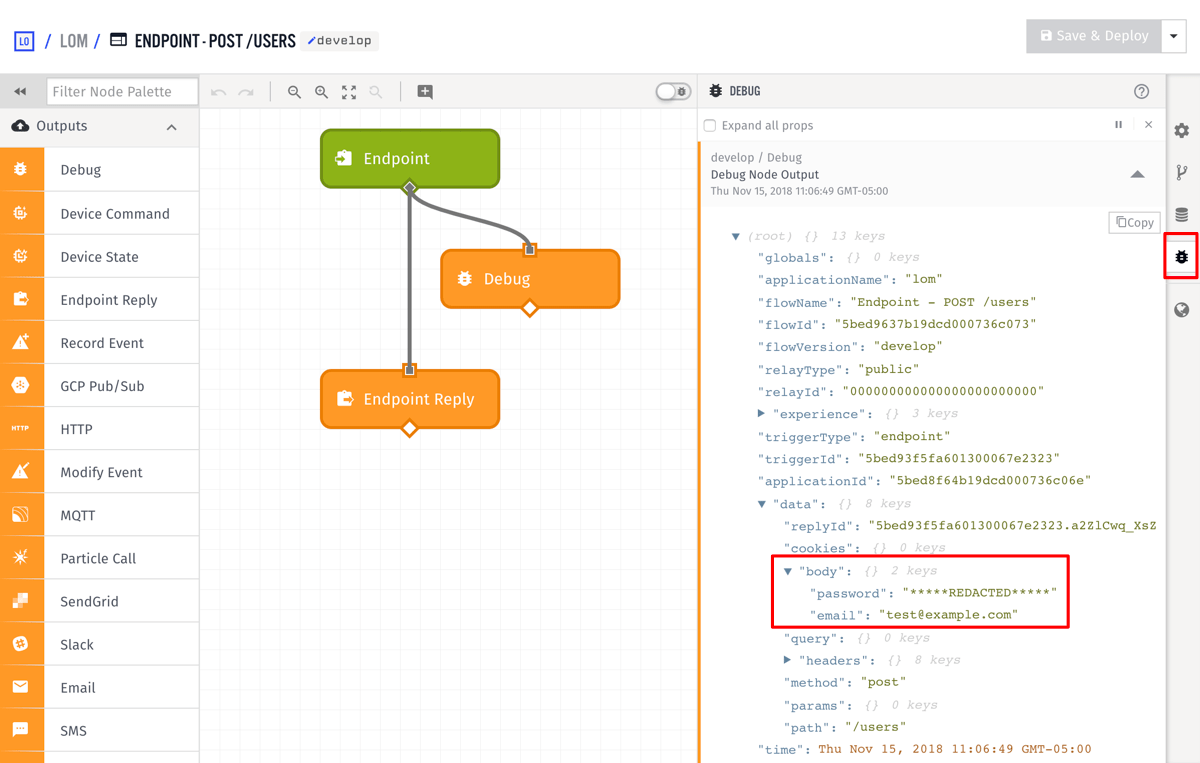1200x763 pixels.
Task: Open debug panel help question icon
Action: coord(1142,91)
